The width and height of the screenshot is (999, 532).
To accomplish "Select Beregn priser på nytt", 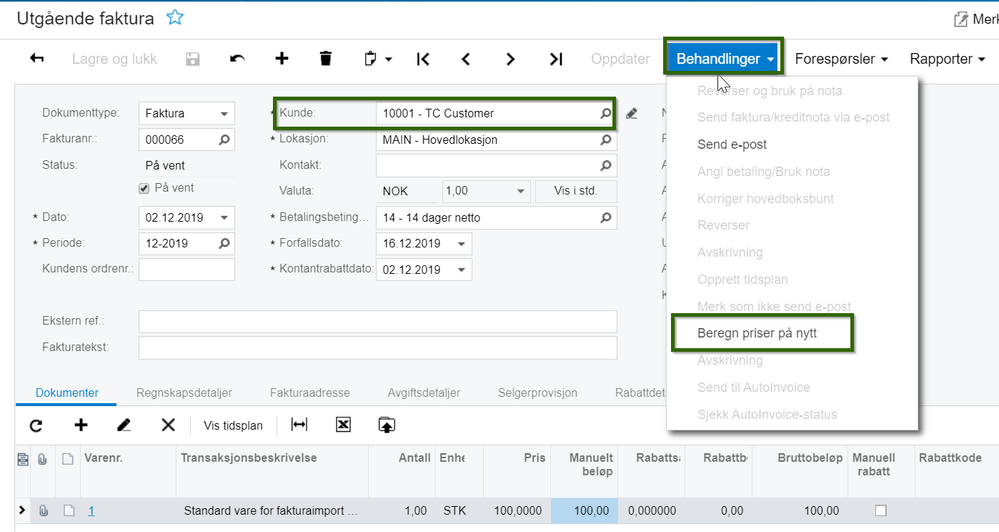I will [757, 333].
